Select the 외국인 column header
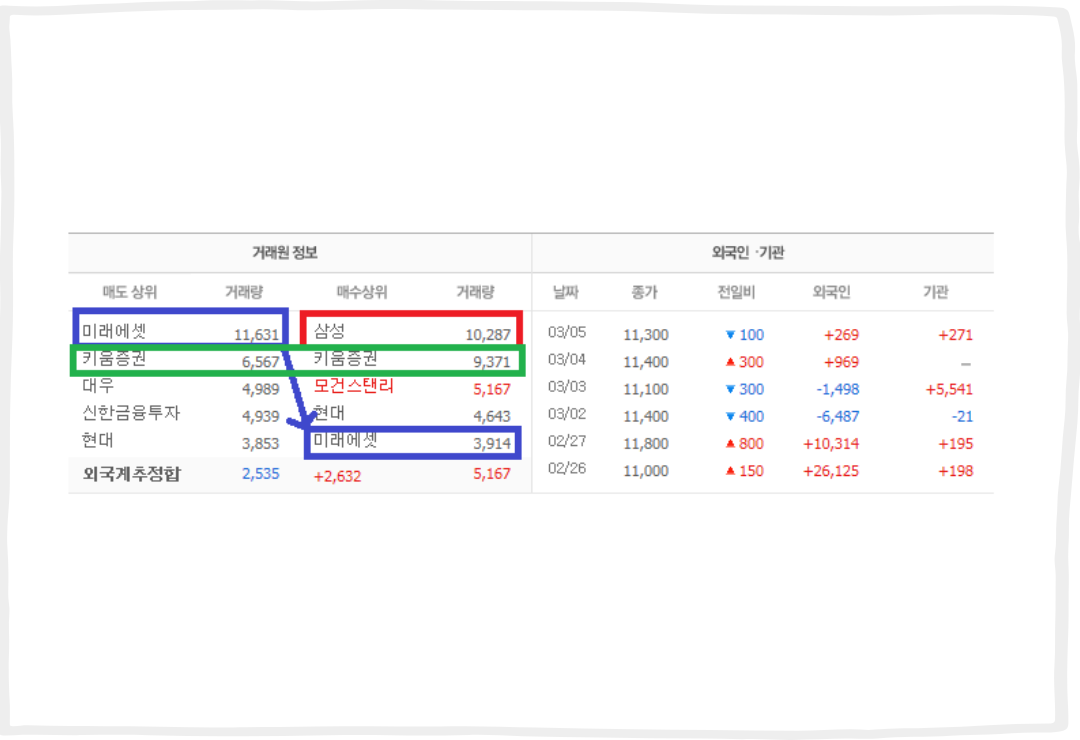Viewport: 1080px width, 740px height. click(831, 292)
